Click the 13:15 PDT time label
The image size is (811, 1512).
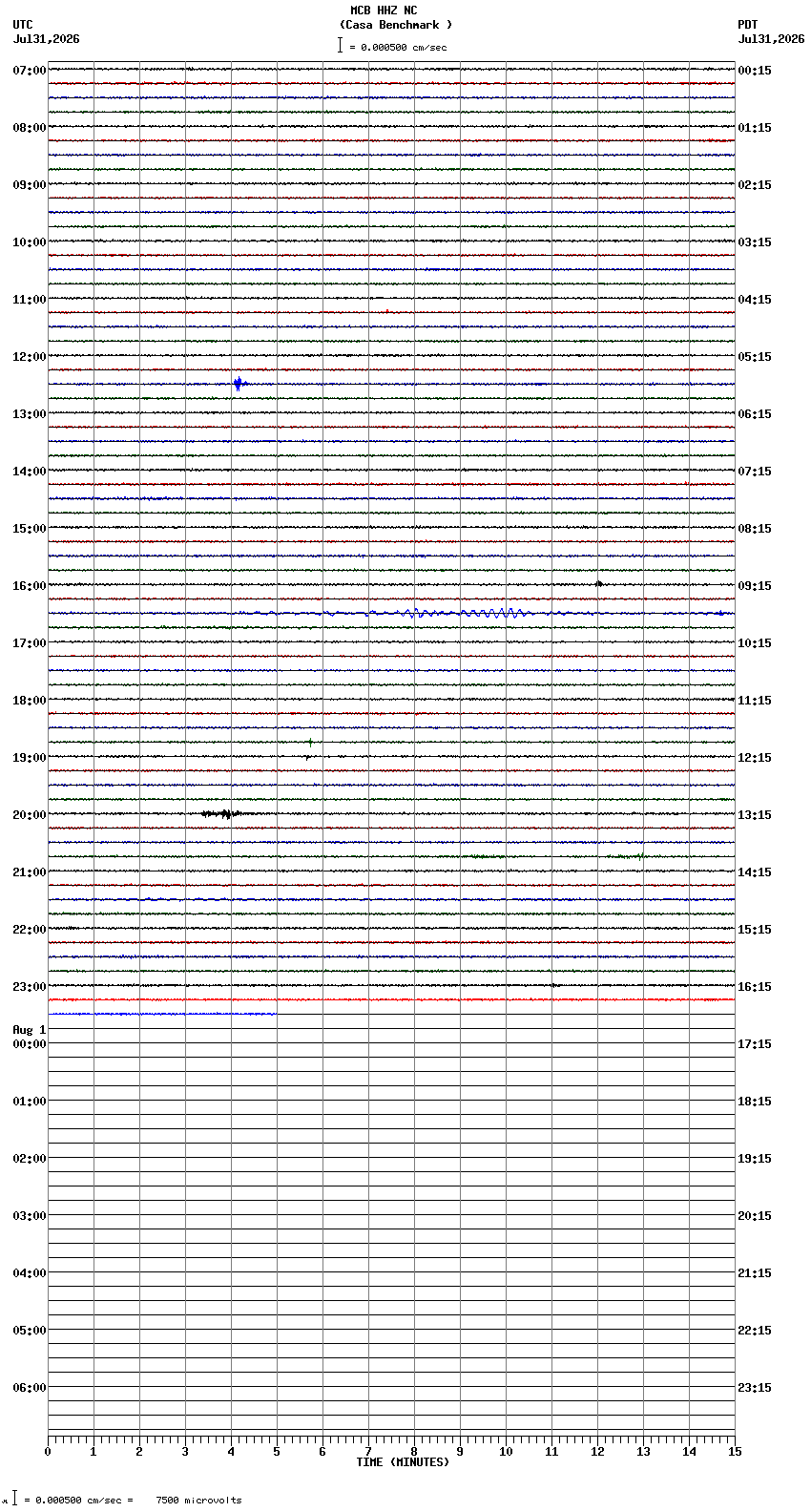point(755,815)
